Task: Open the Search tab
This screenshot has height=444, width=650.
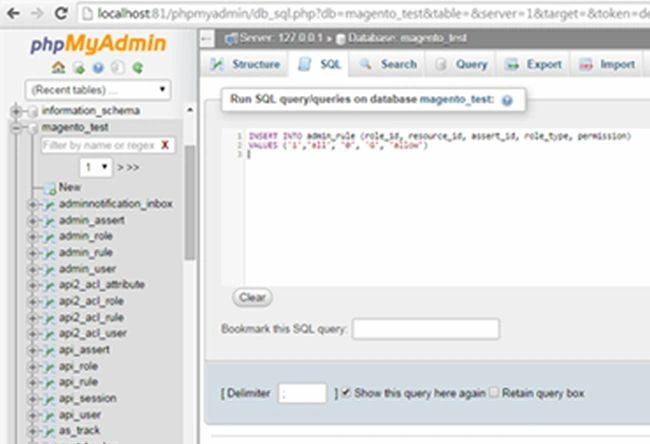Action: coord(388,64)
